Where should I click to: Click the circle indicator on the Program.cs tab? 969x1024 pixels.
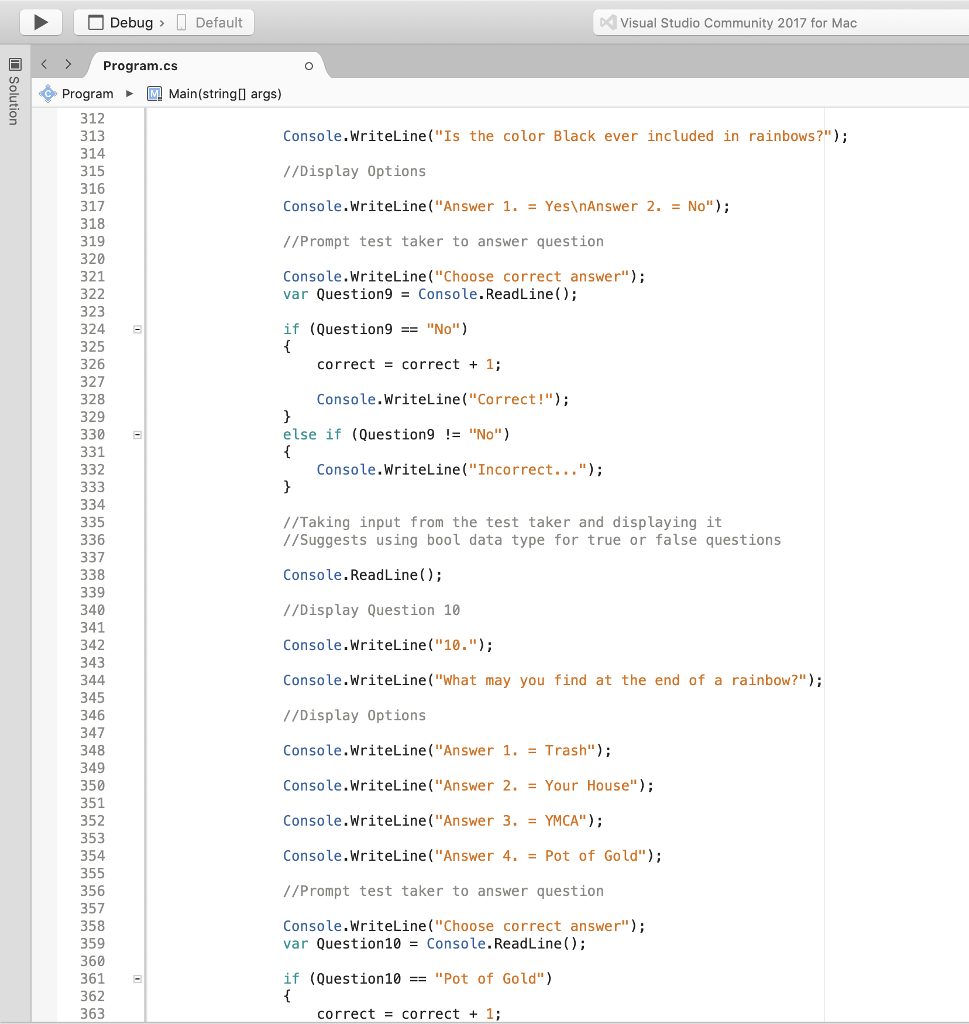[309, 65]
